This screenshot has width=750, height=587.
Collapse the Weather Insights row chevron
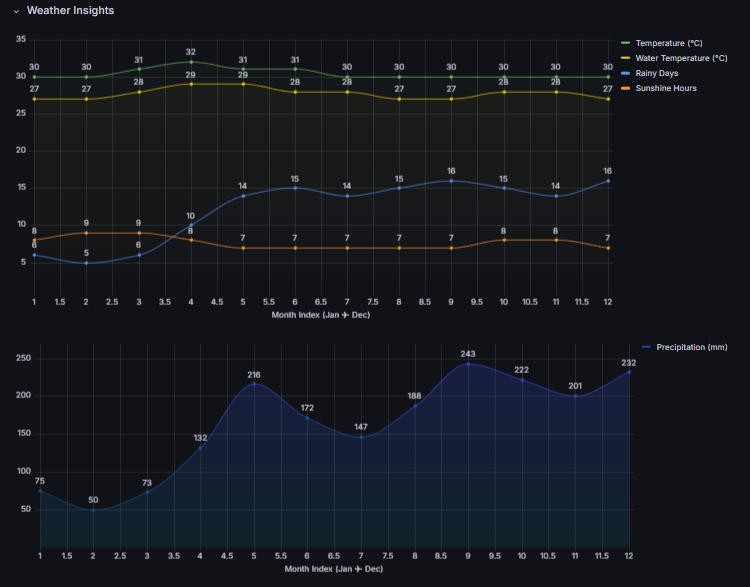[16, 11]
